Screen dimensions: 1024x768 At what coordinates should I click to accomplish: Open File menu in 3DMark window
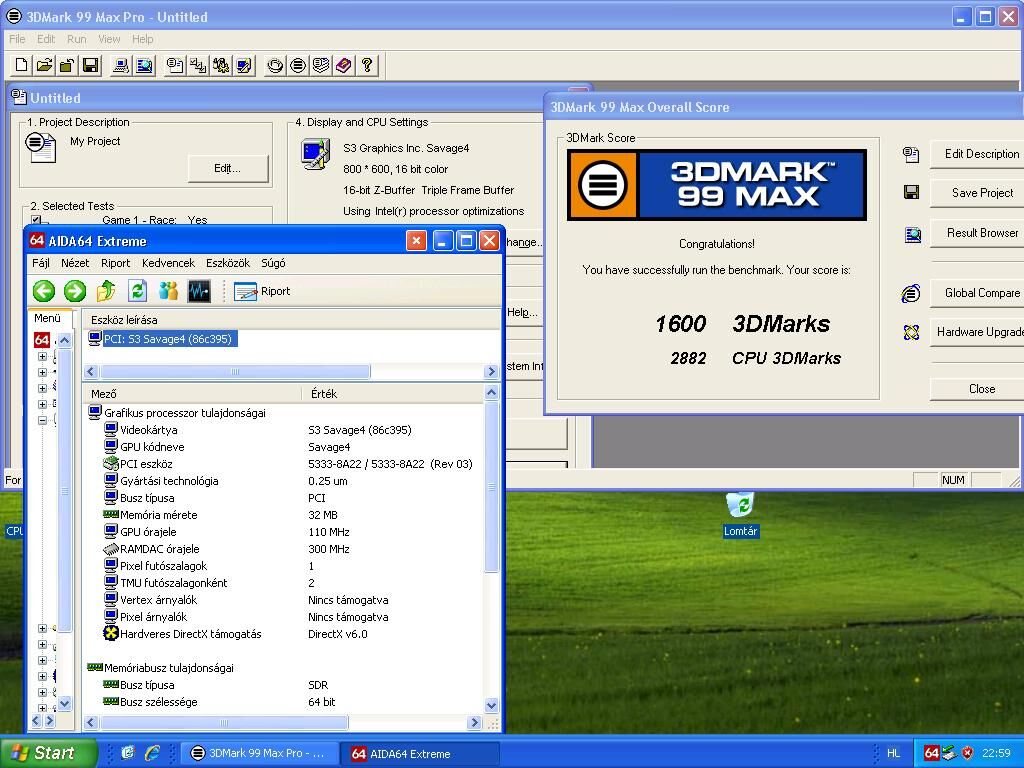[x=17, y=39]
